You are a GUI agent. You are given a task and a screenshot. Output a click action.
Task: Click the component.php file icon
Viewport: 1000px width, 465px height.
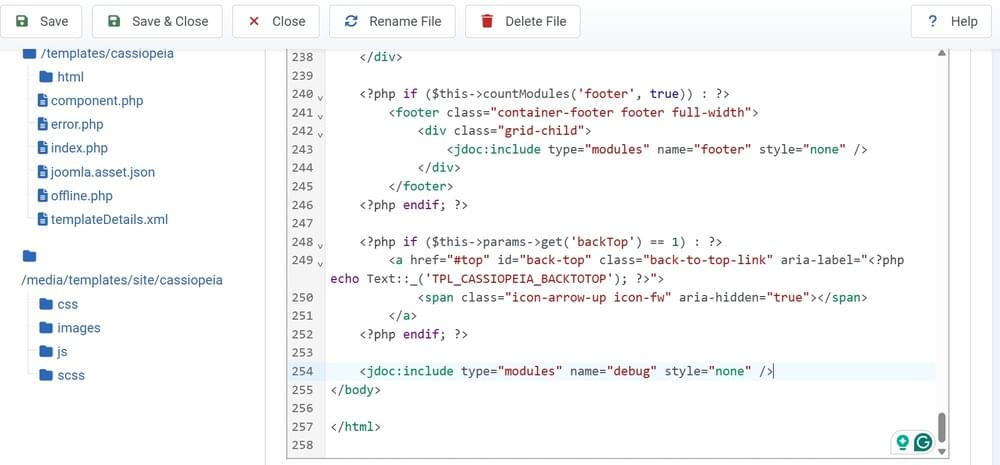43,101
